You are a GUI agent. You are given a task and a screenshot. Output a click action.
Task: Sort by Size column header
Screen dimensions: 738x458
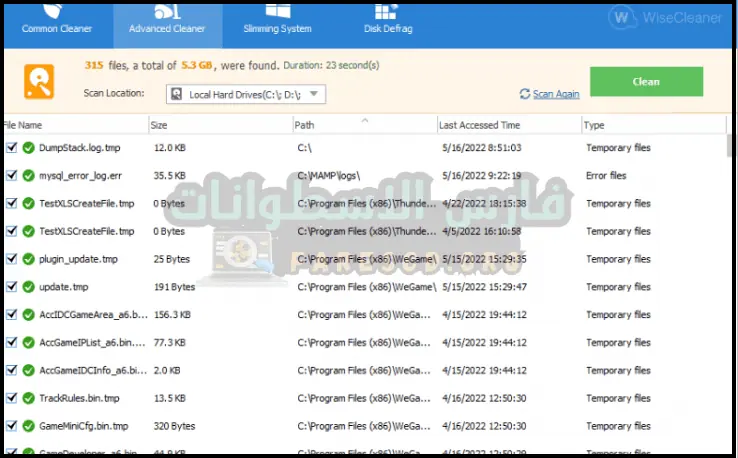pyautogui.click(x=221, y=125)
